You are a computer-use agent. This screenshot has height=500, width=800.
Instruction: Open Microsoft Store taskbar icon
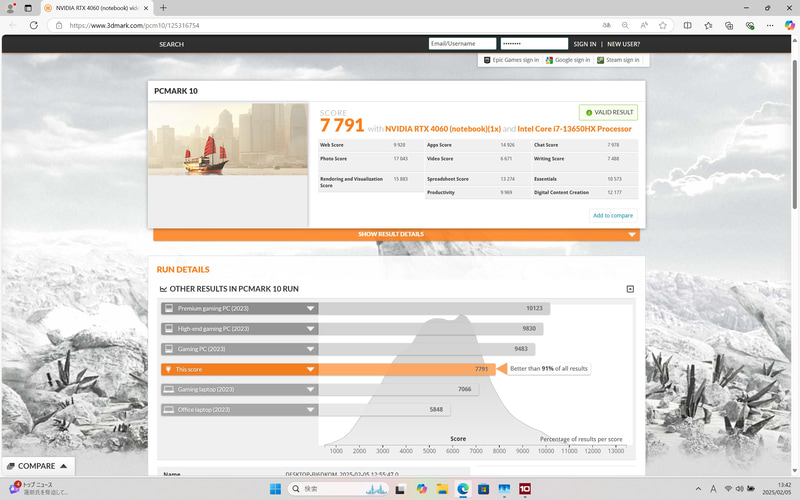pos(484,489)
